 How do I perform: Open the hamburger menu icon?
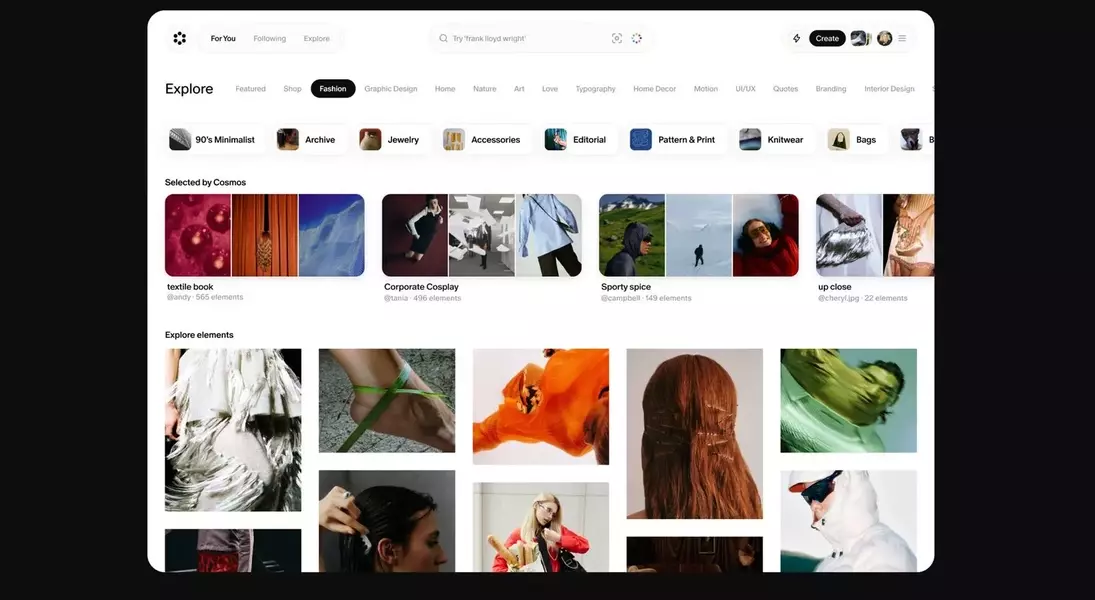click(x=902, y=38)
